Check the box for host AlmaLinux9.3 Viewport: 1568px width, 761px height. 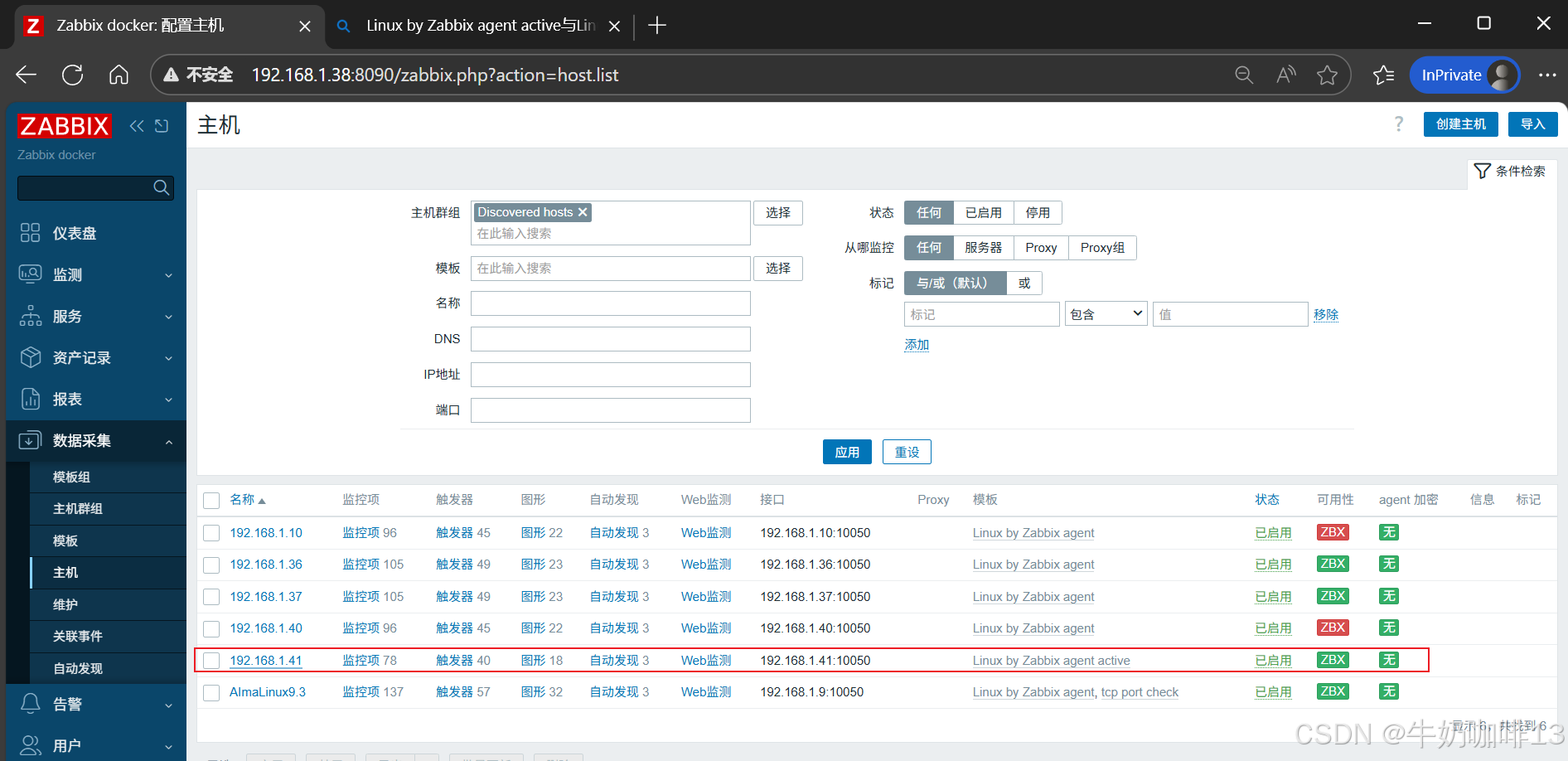(x=211, y=693)
